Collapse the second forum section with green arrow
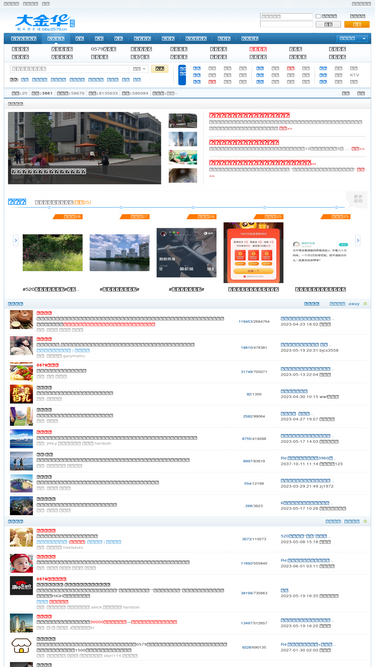The image size is (375, 667). pyautogui.click(x=365, y=521)
